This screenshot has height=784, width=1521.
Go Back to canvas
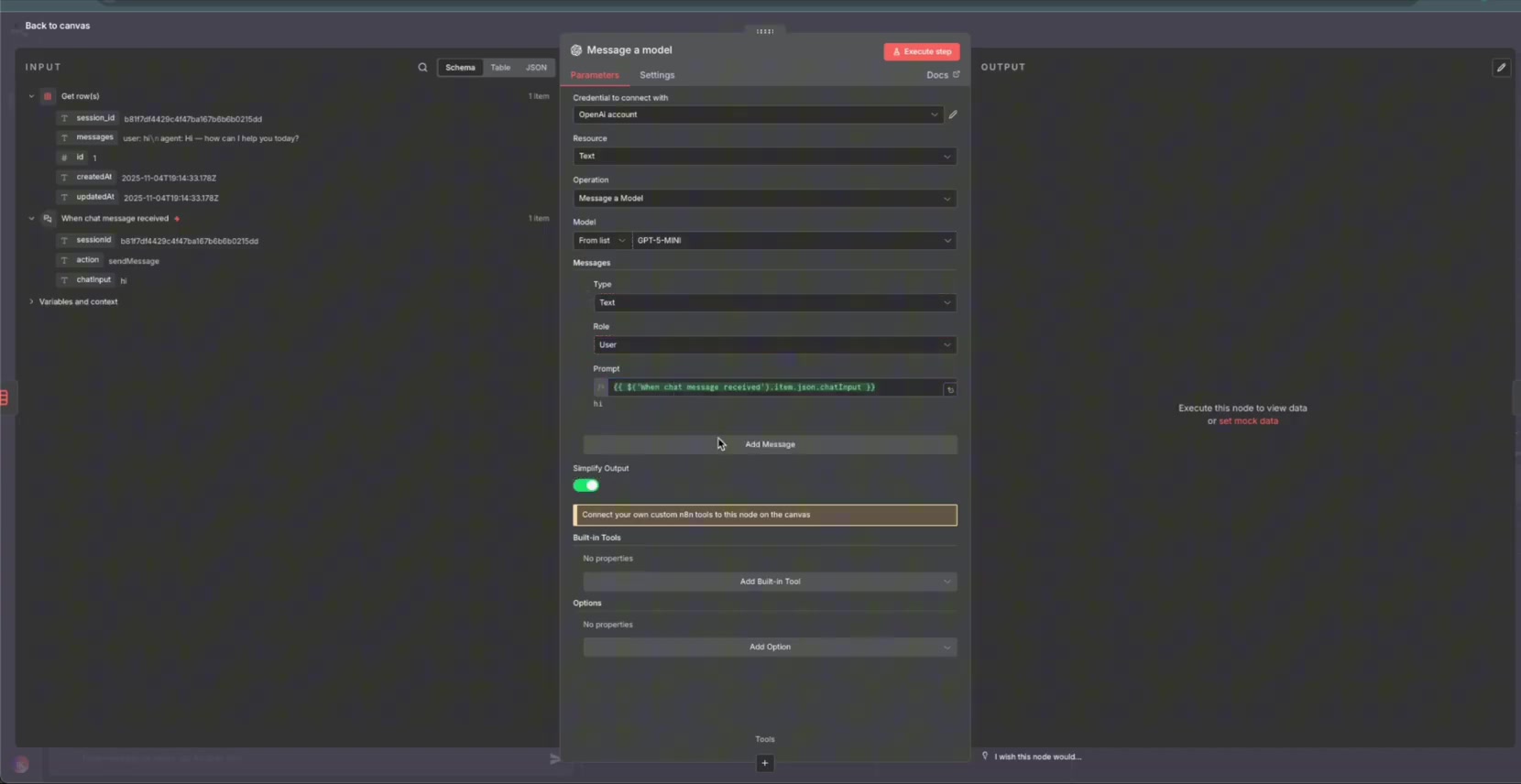57,26
